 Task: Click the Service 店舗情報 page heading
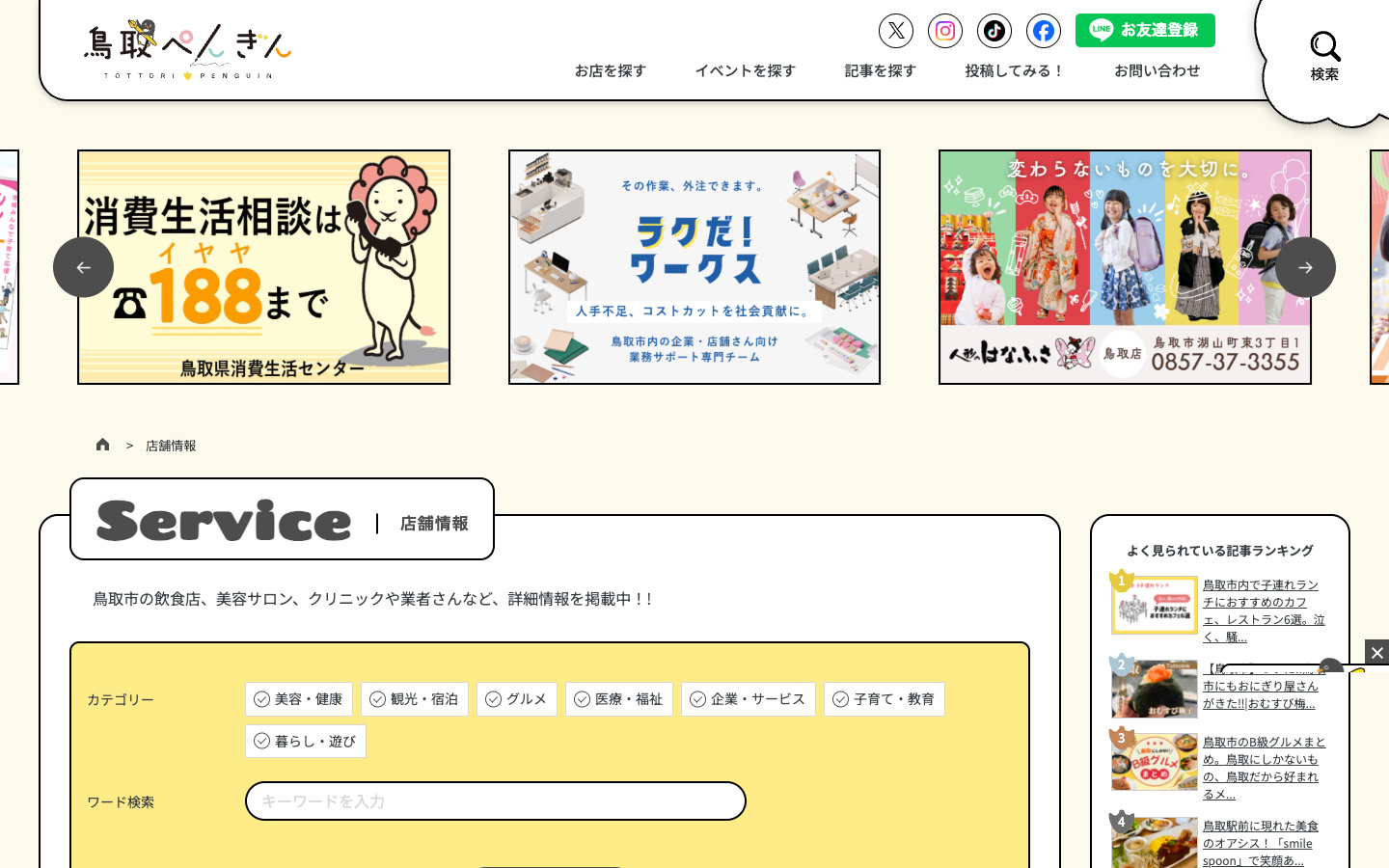(x=282, y=521)
